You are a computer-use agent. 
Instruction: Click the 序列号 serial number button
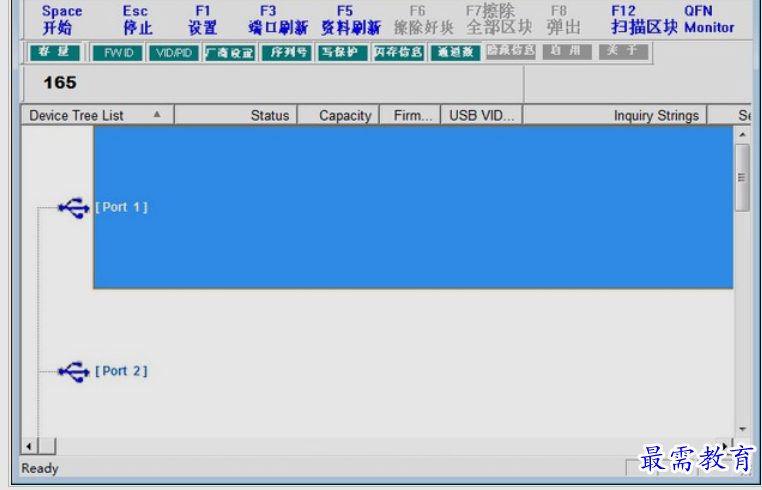coord(286,52)
